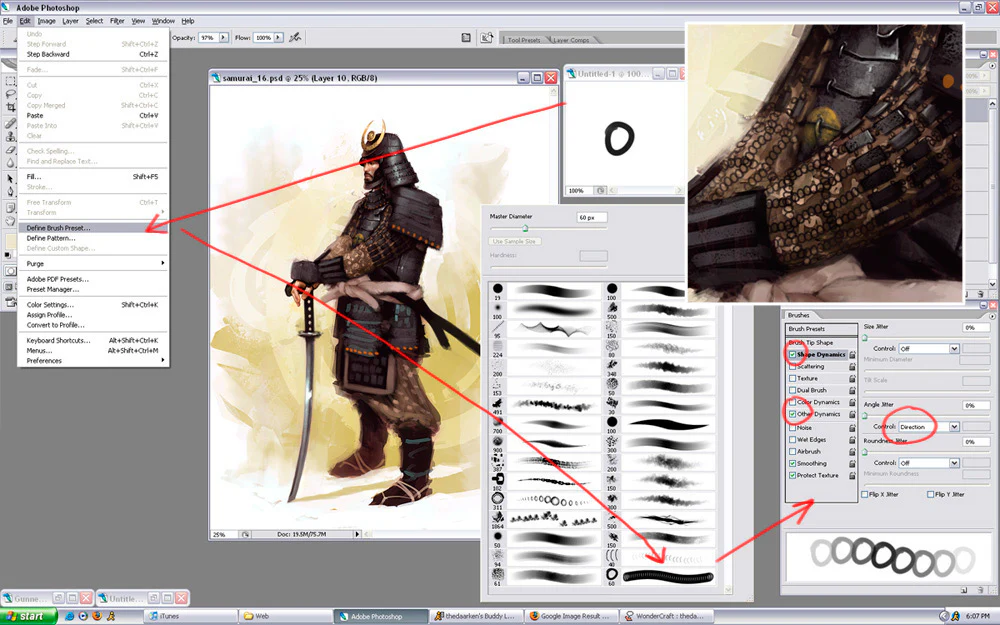
Task: Click the airbrush icon beside Flow
Action: (x=295, y=38)
